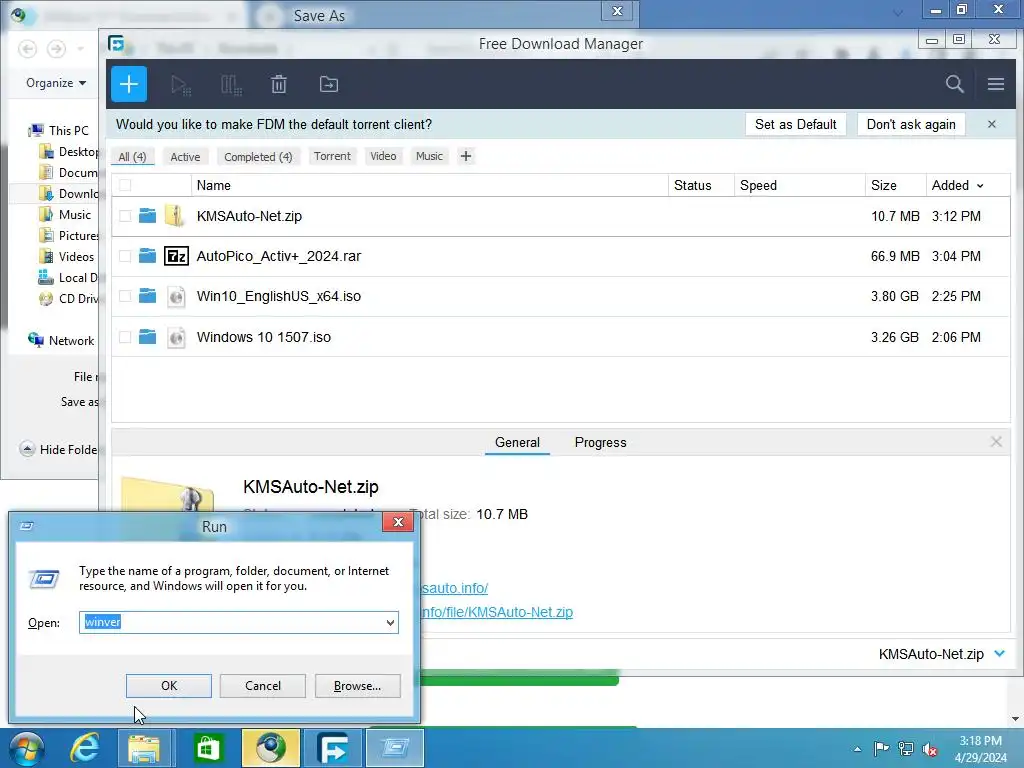This screenshot has height=768, width=1024.
Task: Dismiss the default torrent client banner
Action: click(991, 124)
